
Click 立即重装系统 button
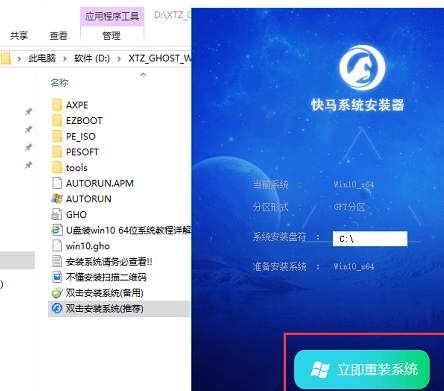(362, 370)
